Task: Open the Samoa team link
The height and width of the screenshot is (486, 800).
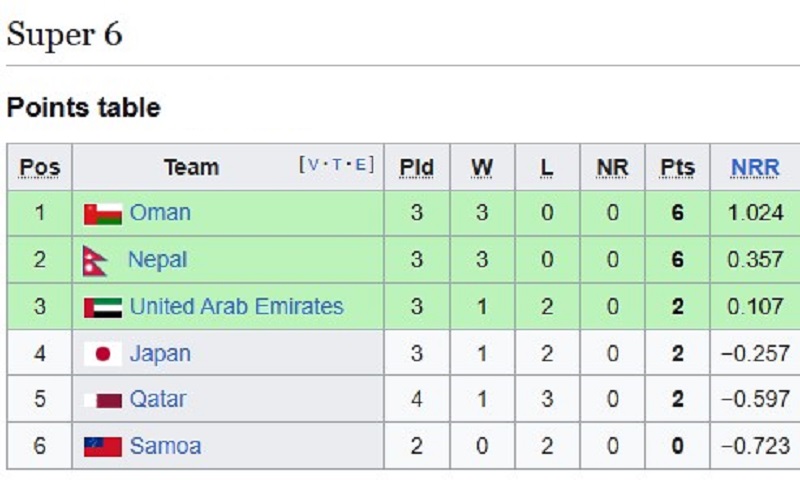Action: coord(166,446)
